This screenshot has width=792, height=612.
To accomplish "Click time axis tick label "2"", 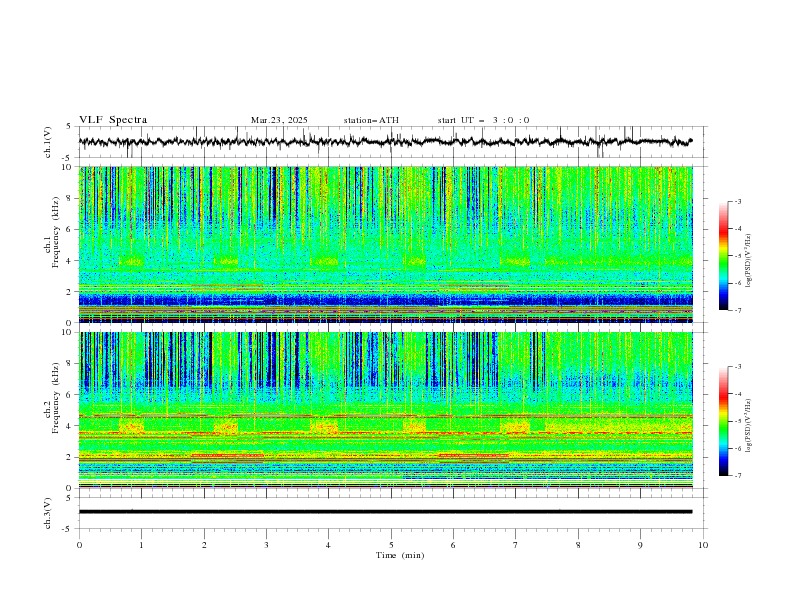I will 204,545.
